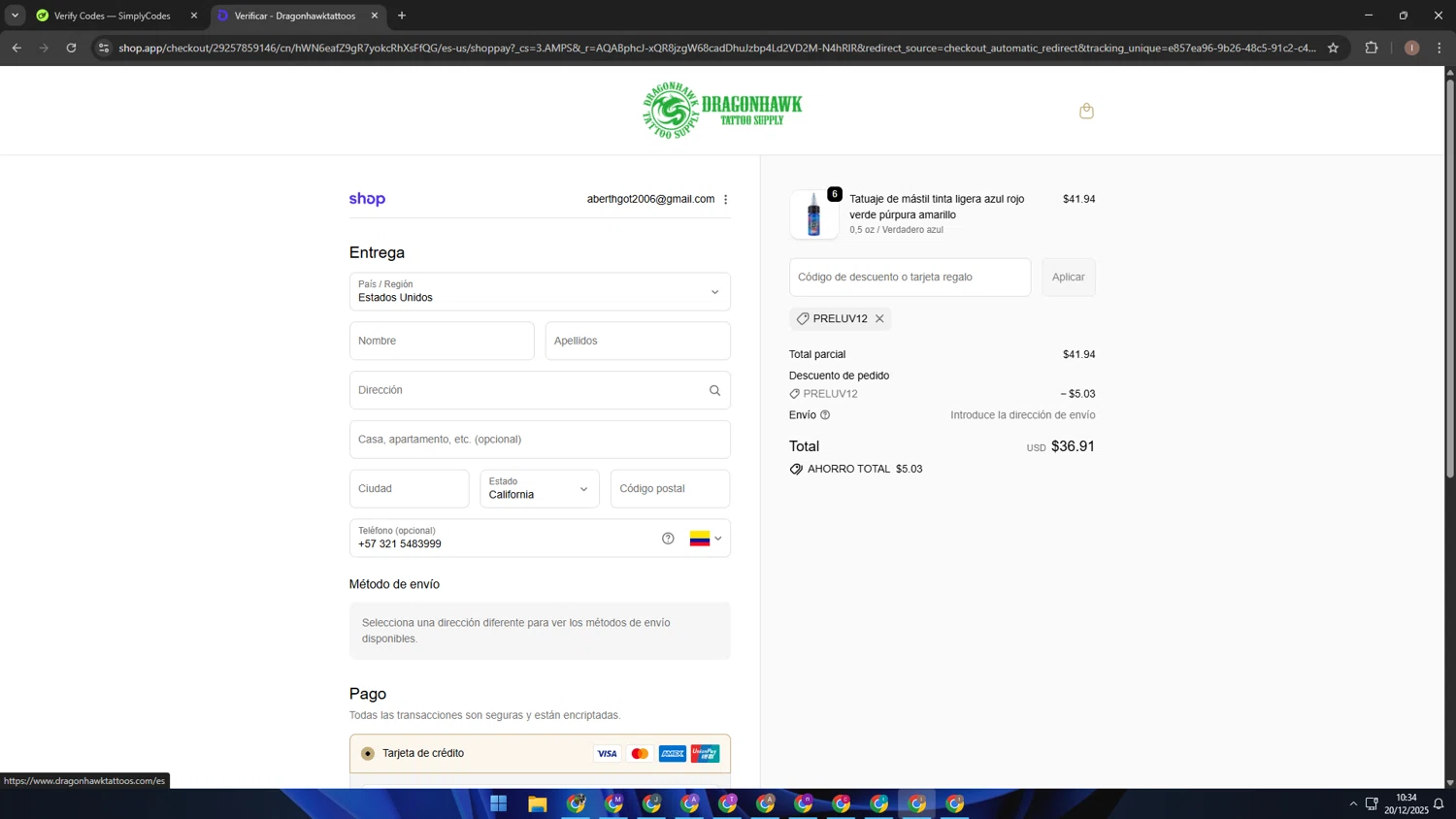The image size is (1456, 819).
Task: Click the email aberthgot2006@gmail.com
Action: click(650, 199)
